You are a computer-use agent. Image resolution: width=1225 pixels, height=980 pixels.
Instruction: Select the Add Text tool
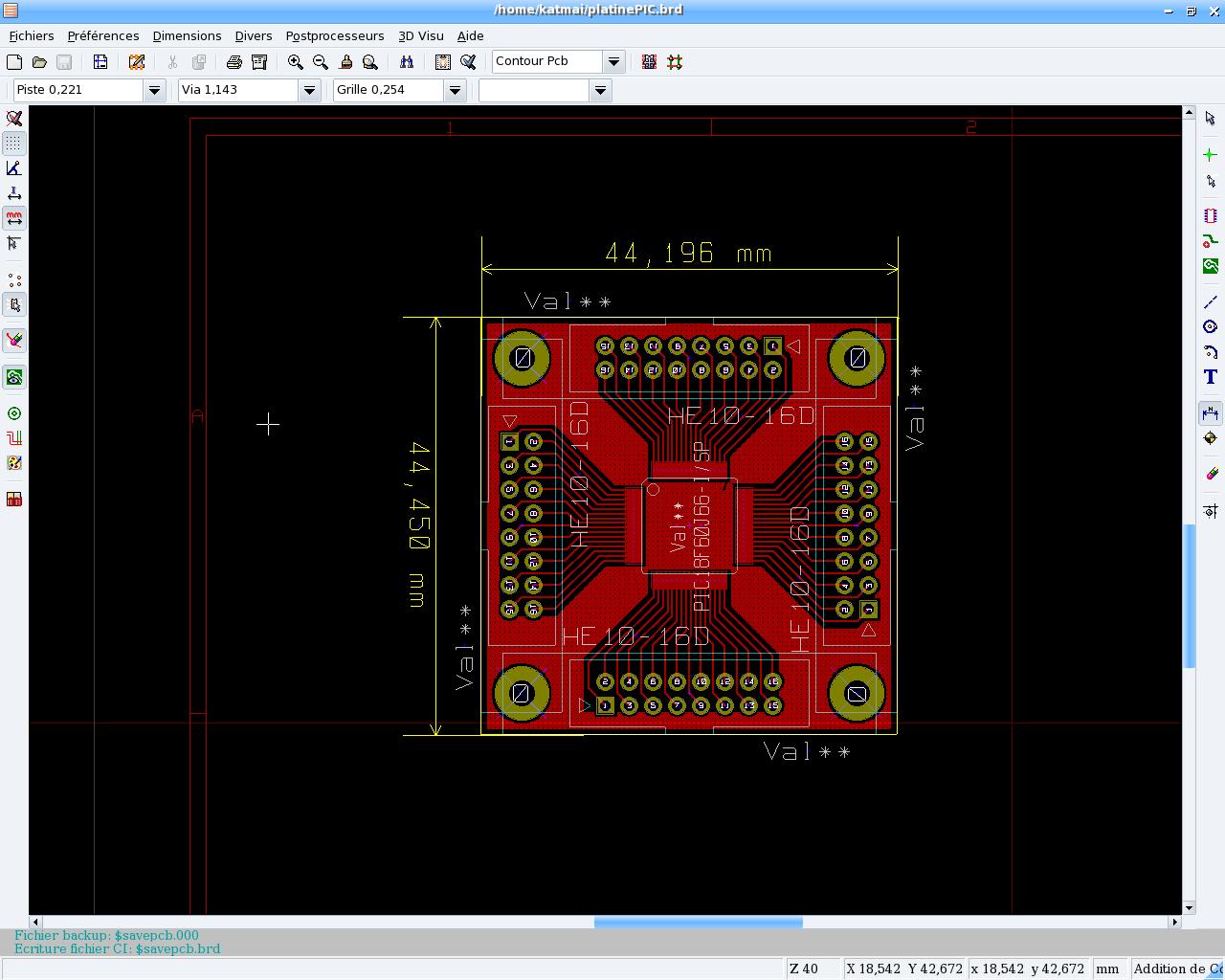click(1210, 377)
